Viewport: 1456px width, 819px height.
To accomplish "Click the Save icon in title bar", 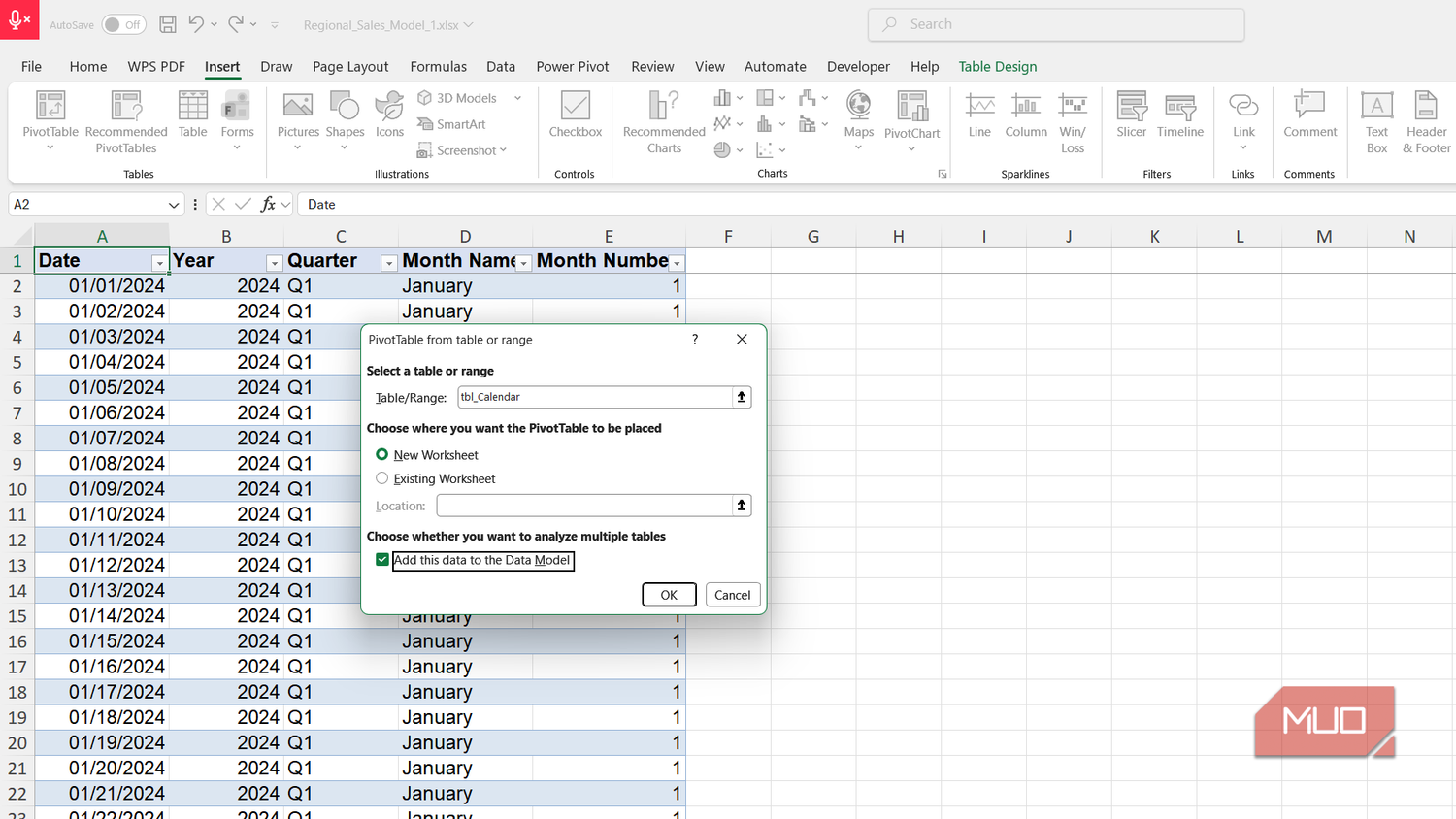I will pyautogui.click(x=168, y=24).
